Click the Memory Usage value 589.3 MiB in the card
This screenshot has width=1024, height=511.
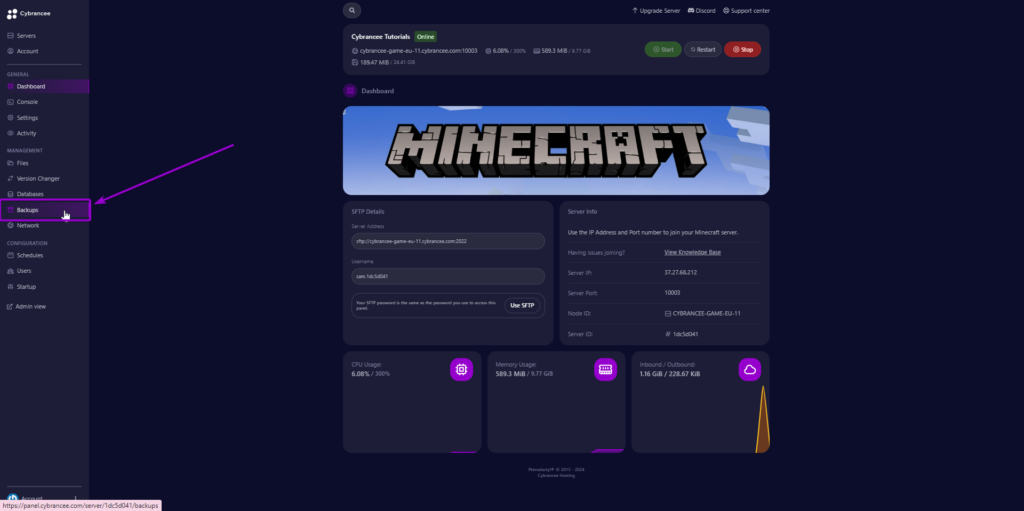pos(511,374)
